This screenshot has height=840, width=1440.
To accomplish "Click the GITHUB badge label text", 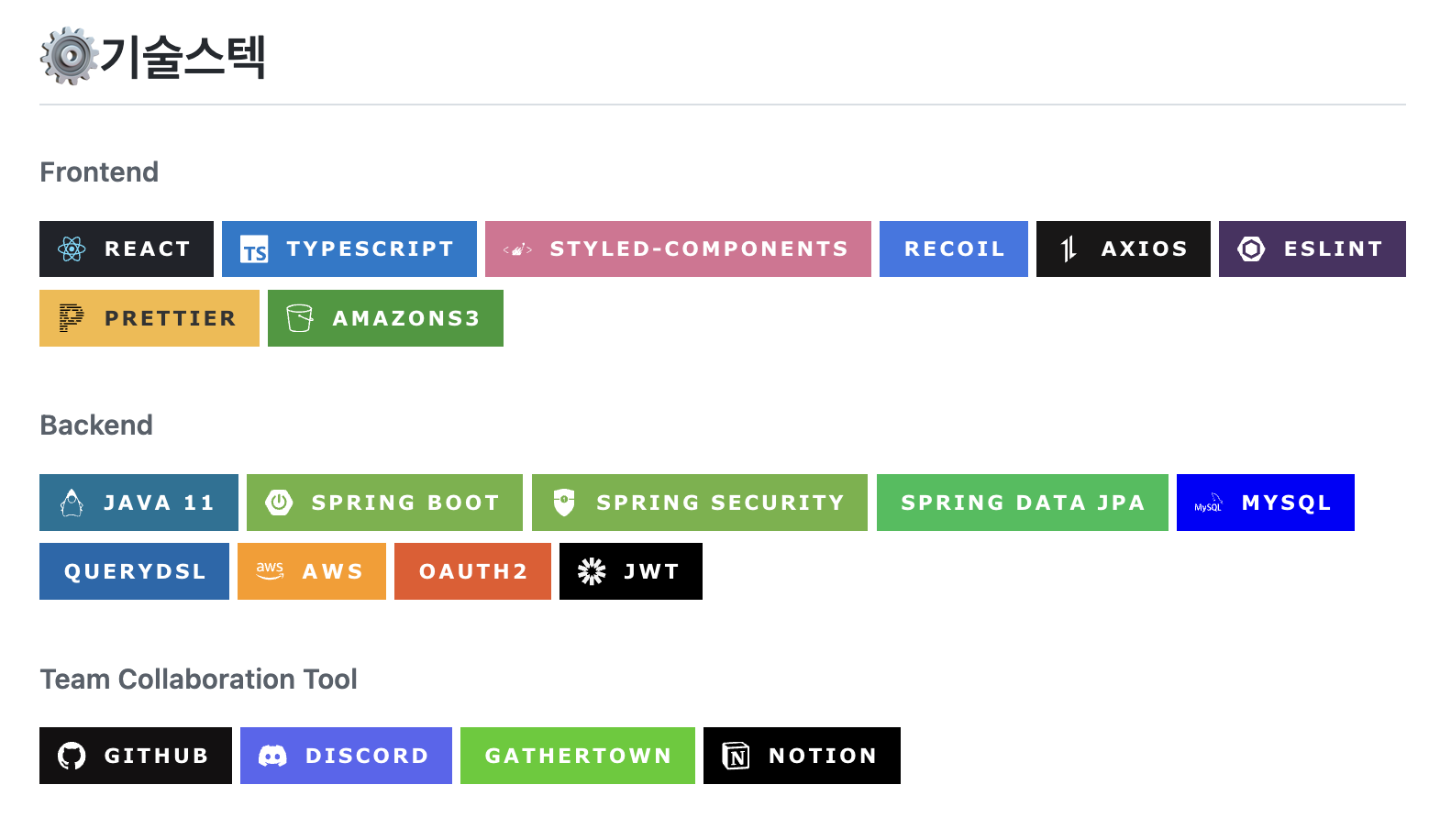I will [x=156, y=756].
